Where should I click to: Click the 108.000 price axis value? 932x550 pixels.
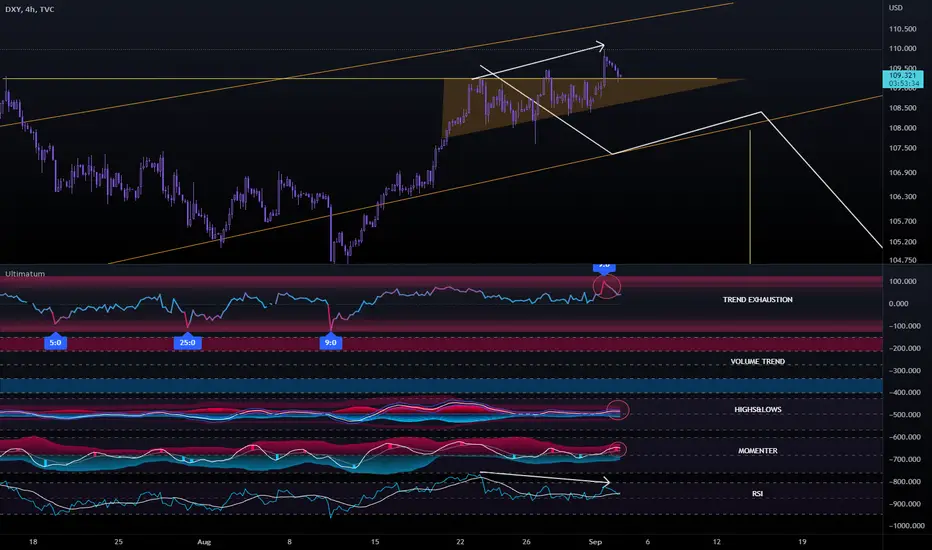coord(902,128)
